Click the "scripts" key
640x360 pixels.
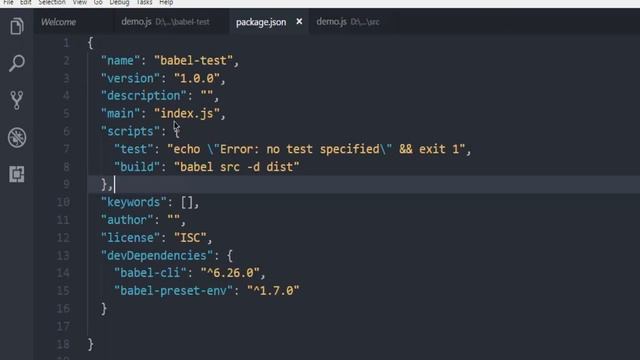tap(130, 131)
